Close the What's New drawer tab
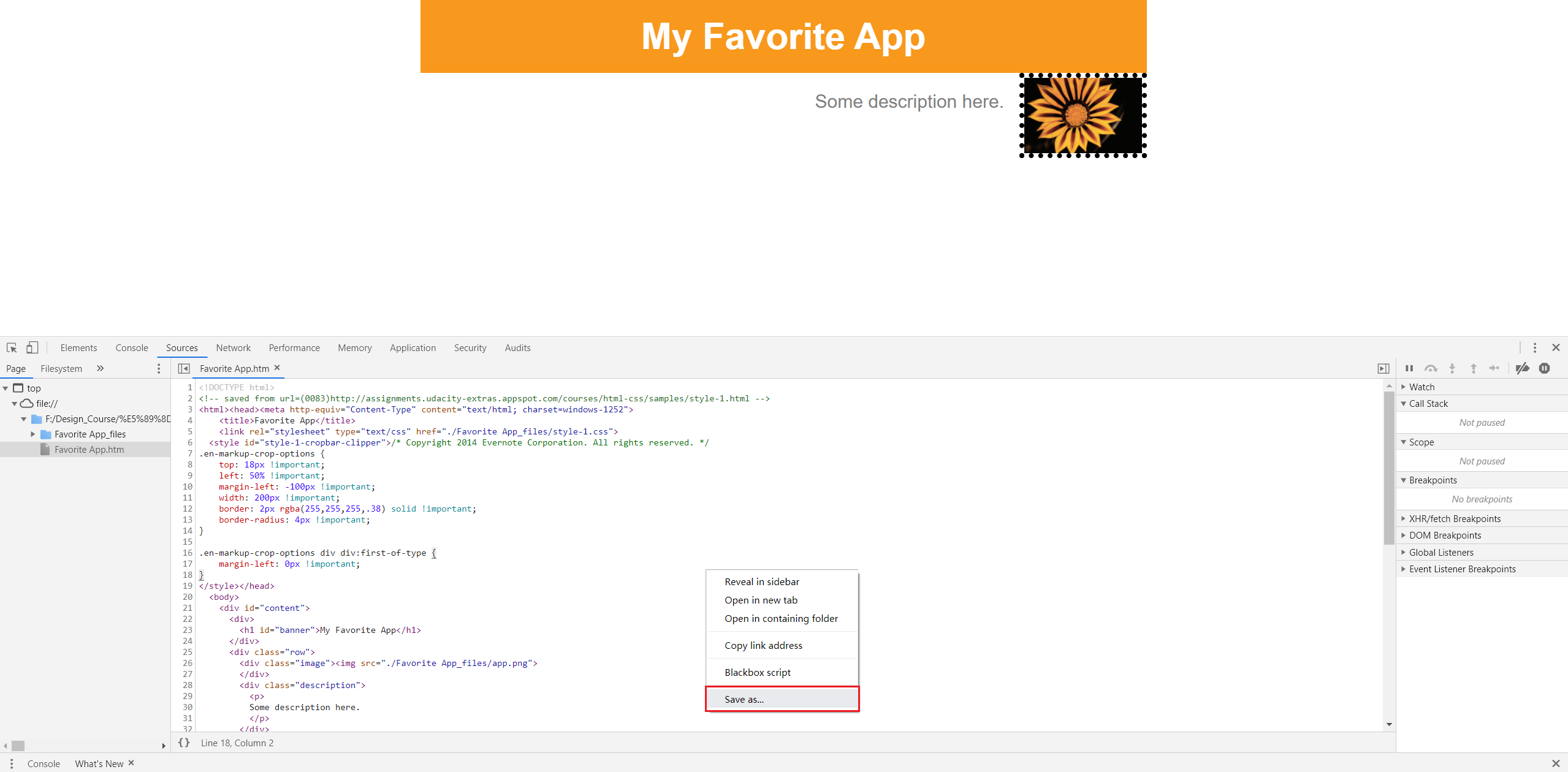Viewport: 1568px width, 772px height. (x=131, y=763)
